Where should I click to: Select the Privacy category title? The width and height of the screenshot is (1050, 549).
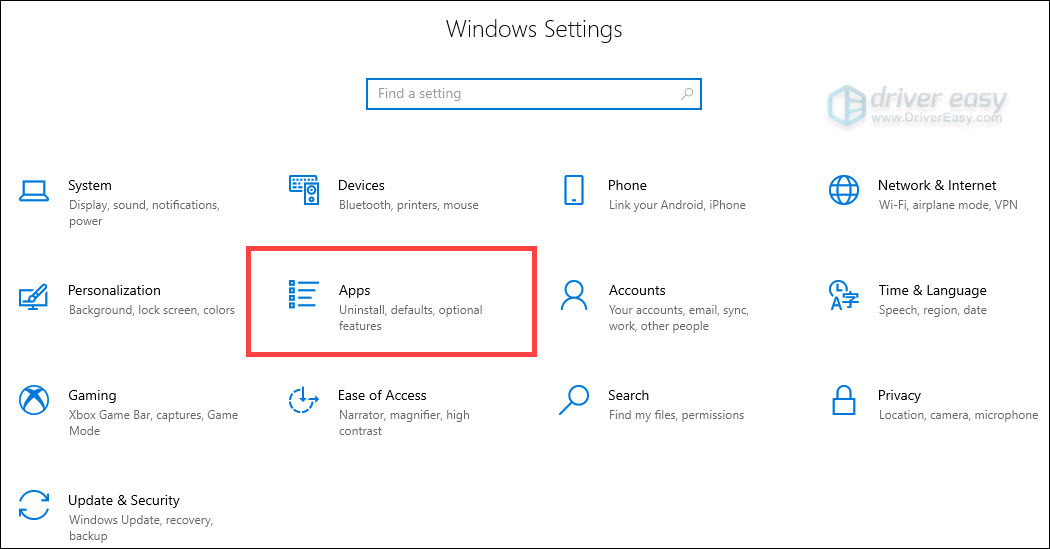pos(899,395)
